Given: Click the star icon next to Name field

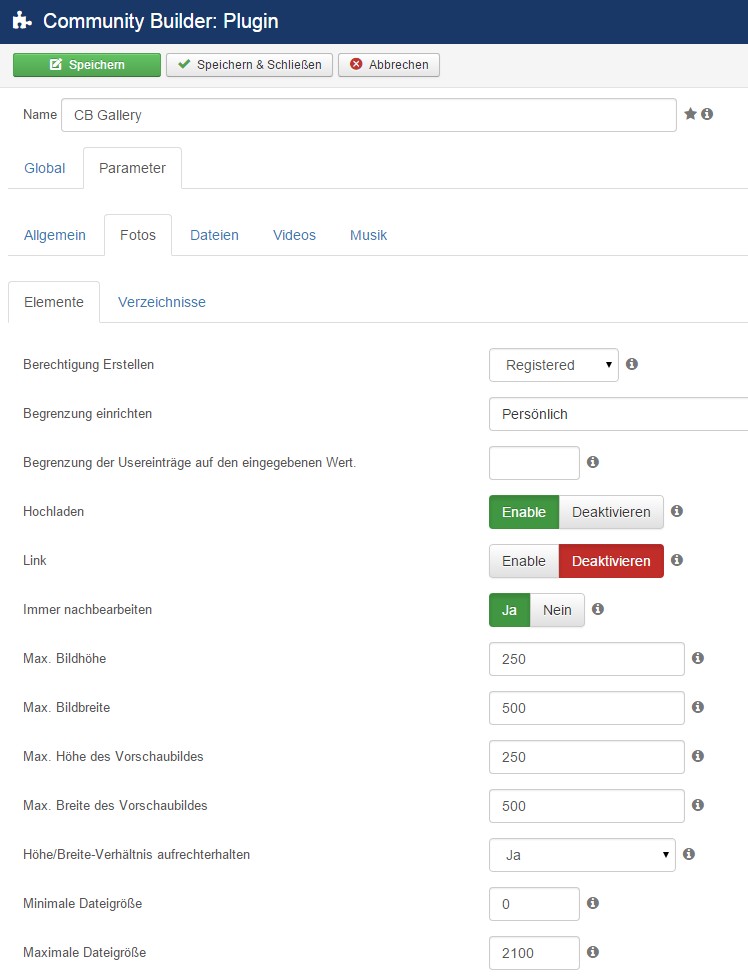Looking at the screenshot, I should (690, 114).
